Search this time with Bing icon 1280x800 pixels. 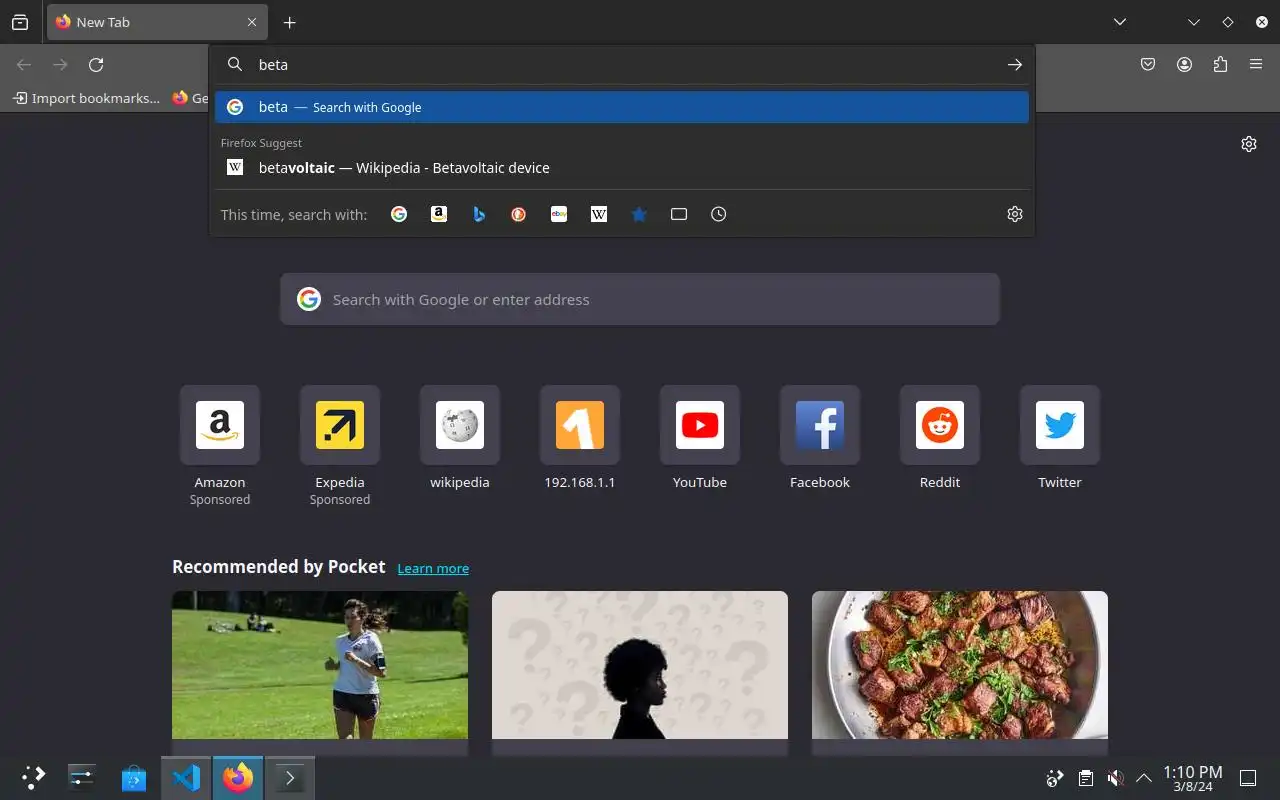(x=479, y=214)
